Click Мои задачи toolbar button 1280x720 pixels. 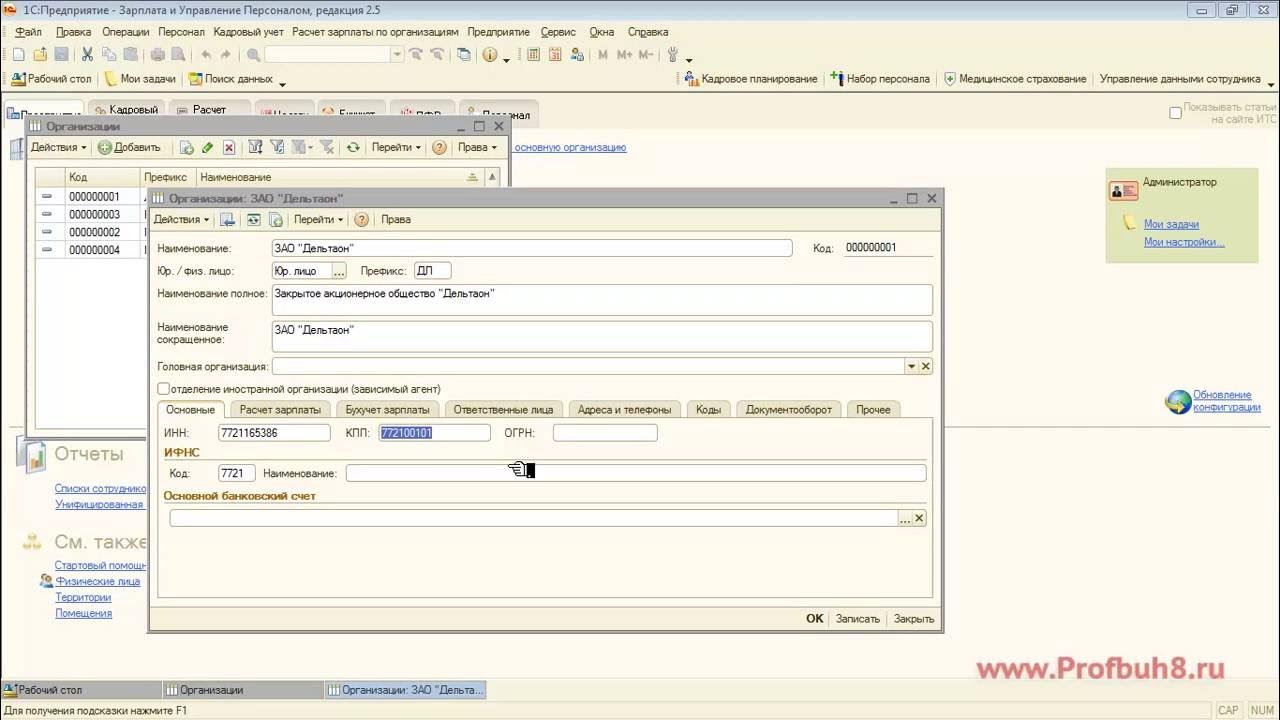140,78
